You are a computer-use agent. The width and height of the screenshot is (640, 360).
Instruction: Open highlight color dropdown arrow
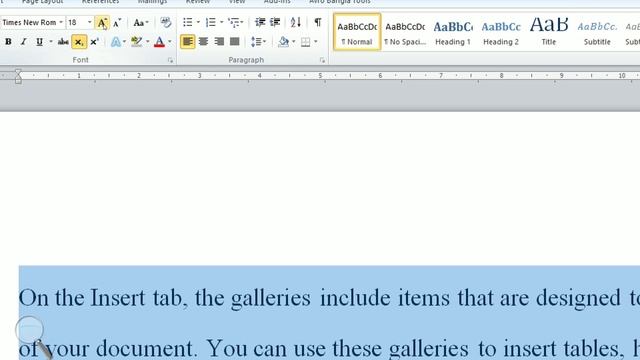coord(147,42)
